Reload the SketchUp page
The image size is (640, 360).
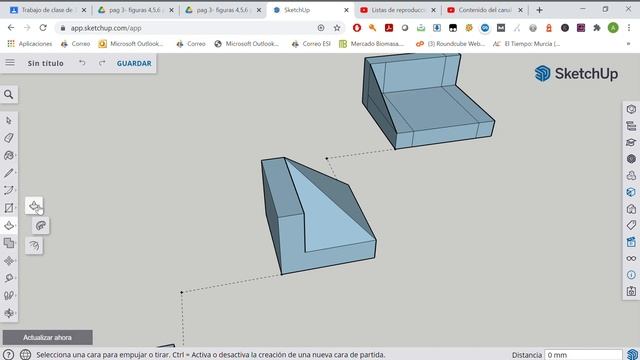43,28
